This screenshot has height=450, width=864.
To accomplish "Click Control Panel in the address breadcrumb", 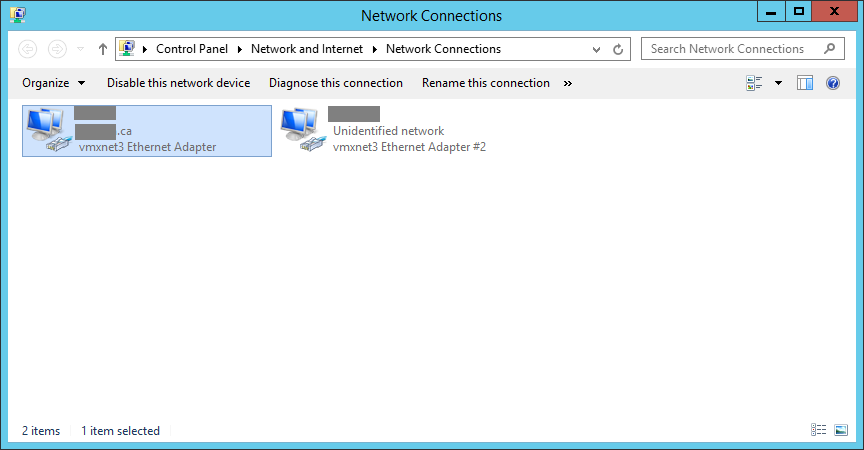I will tap(192, 49).
